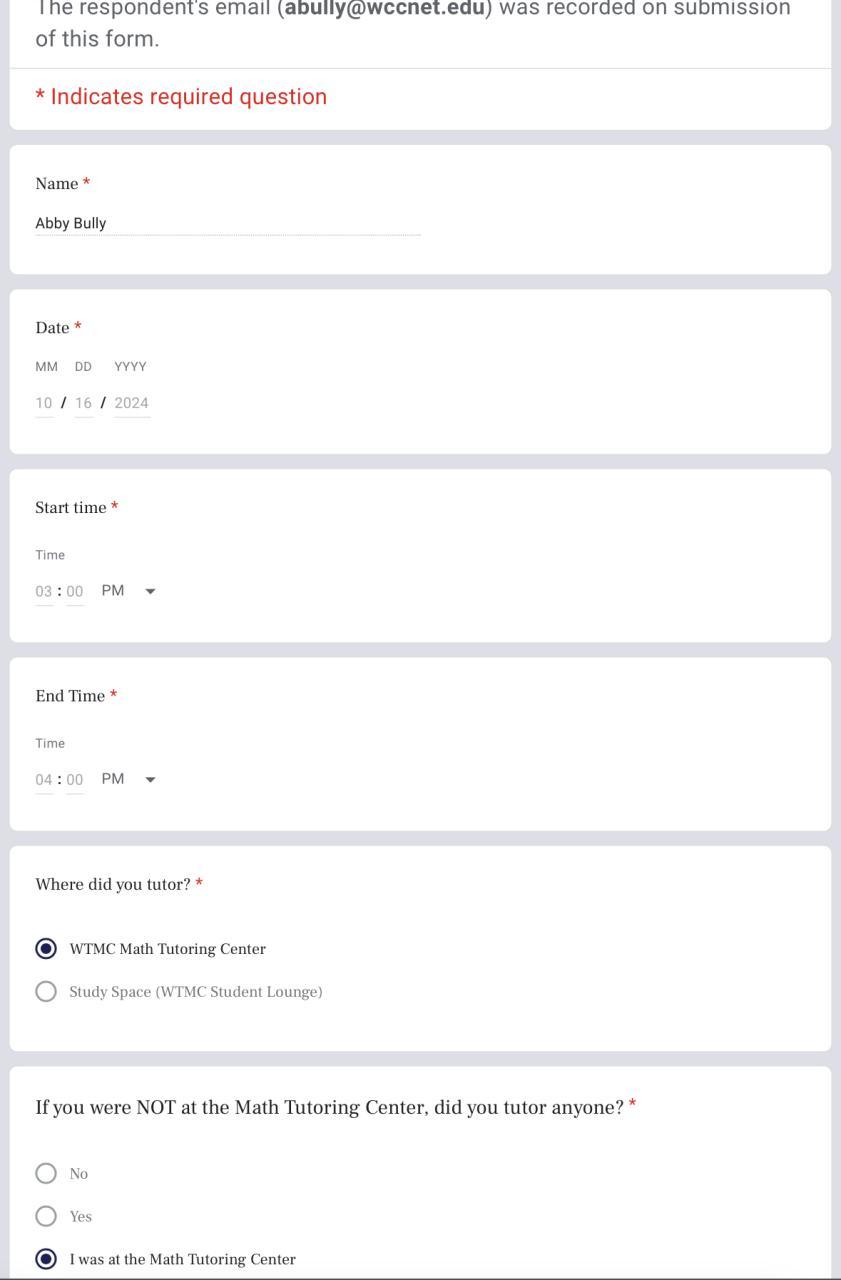The image size is (841, 1280).
Task: Click the Indicates required question notice
Action: (181, 97)
